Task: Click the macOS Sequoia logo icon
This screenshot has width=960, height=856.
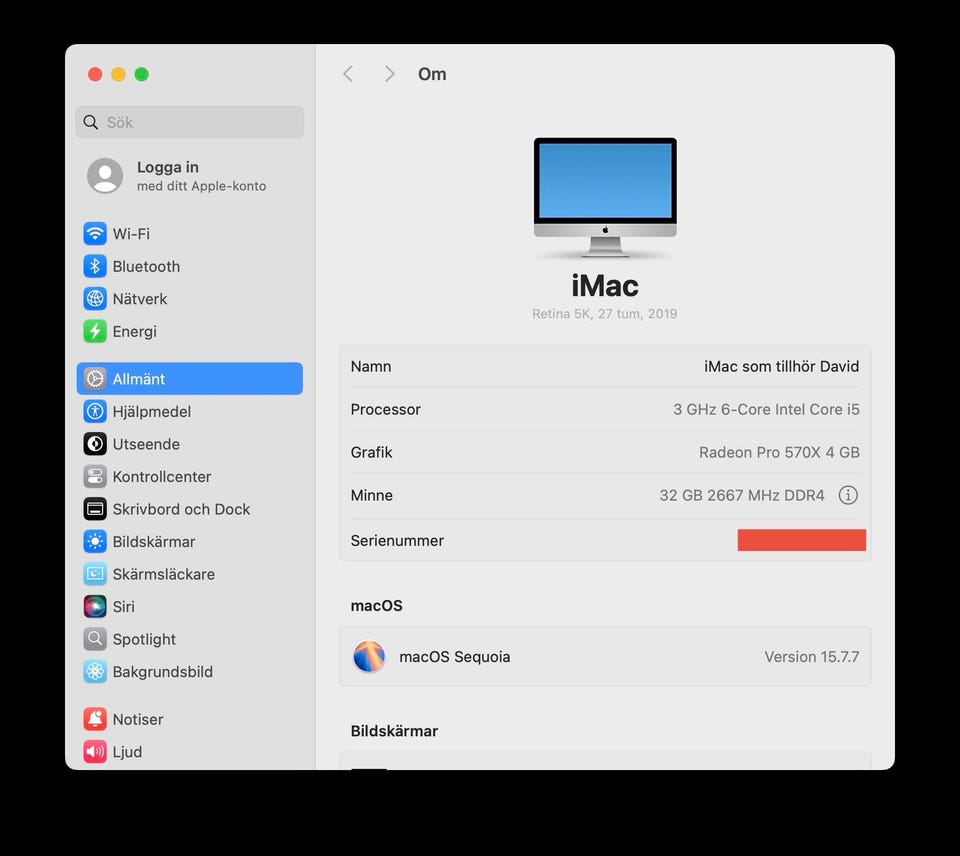Action: (x=369, y=656)
